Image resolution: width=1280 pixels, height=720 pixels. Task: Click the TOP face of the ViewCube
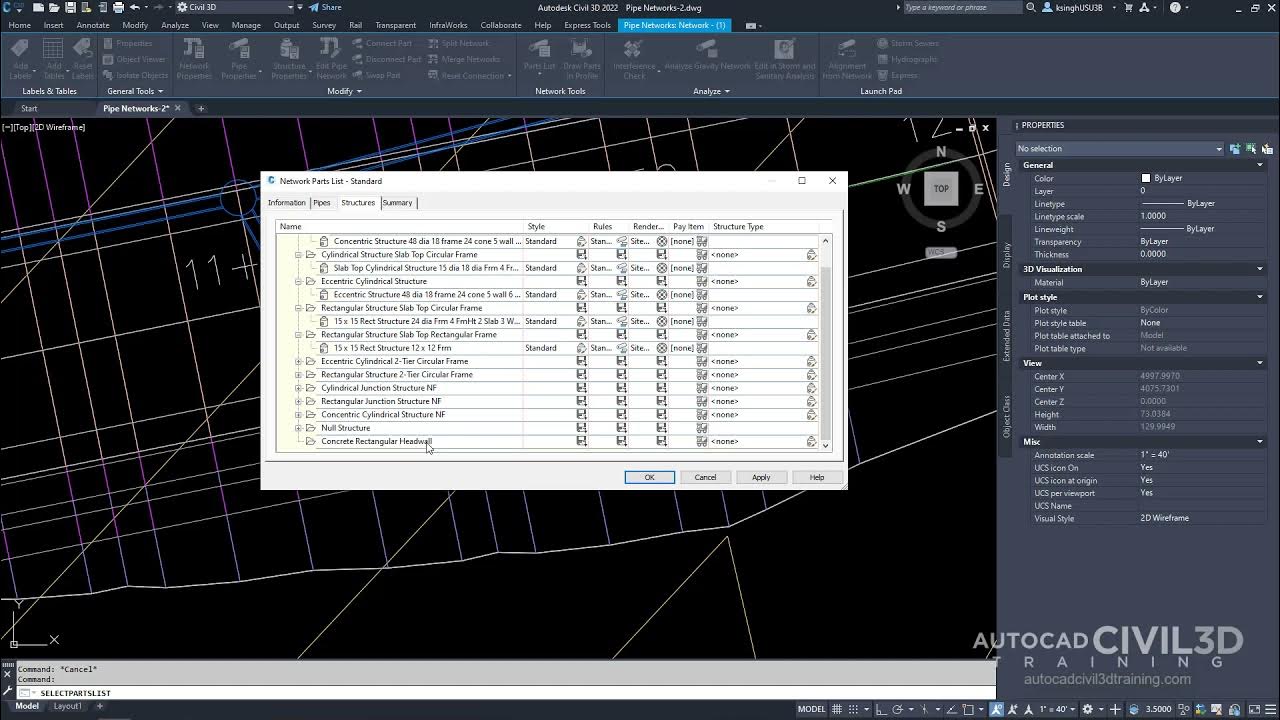[x=941, y=188]
